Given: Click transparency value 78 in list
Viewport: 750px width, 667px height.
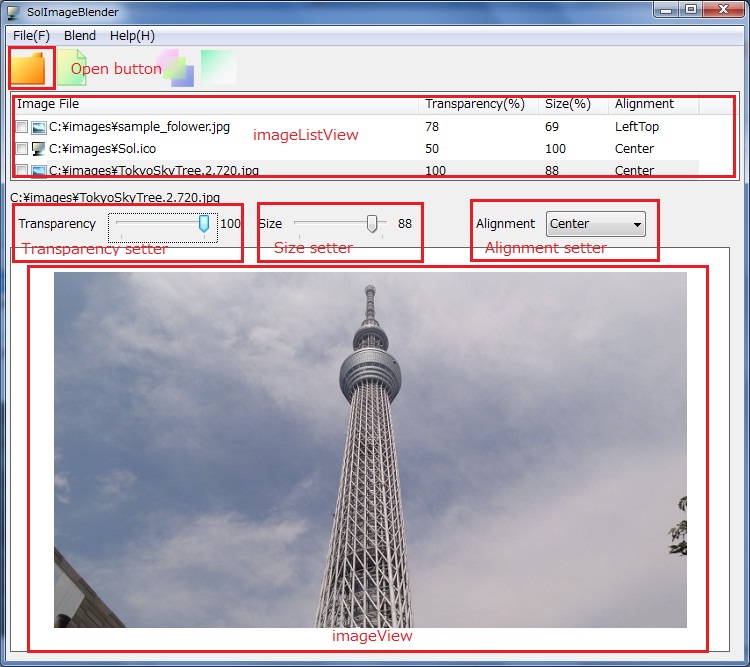Looking at the screenshot, I should [432, 127].
